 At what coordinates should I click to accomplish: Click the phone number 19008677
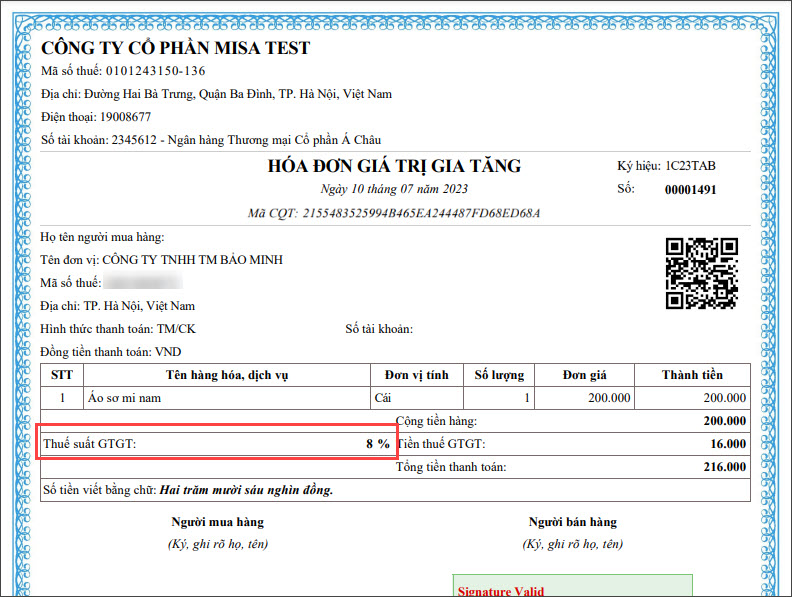tap(125, 117)
